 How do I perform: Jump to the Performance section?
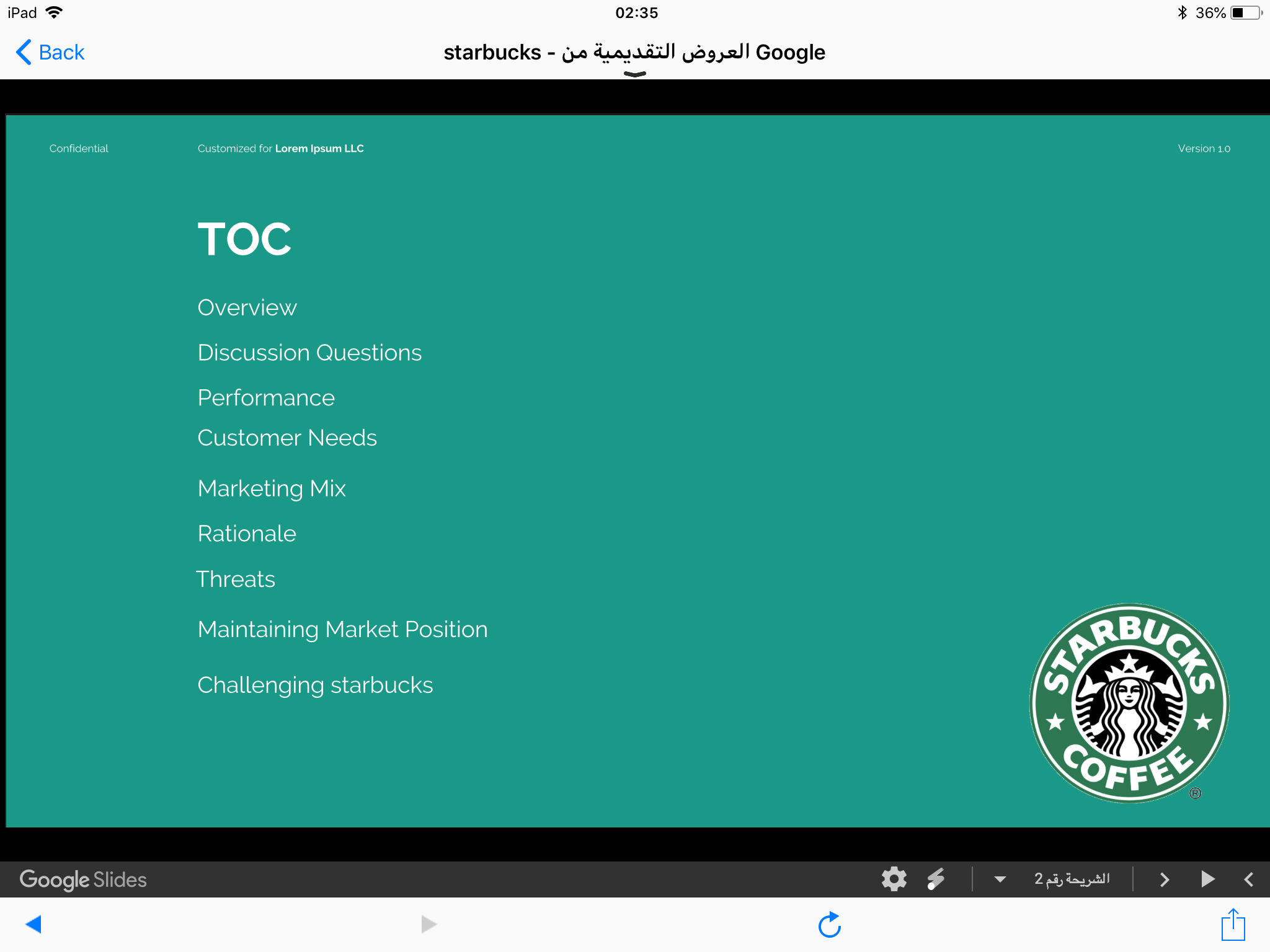266,398
